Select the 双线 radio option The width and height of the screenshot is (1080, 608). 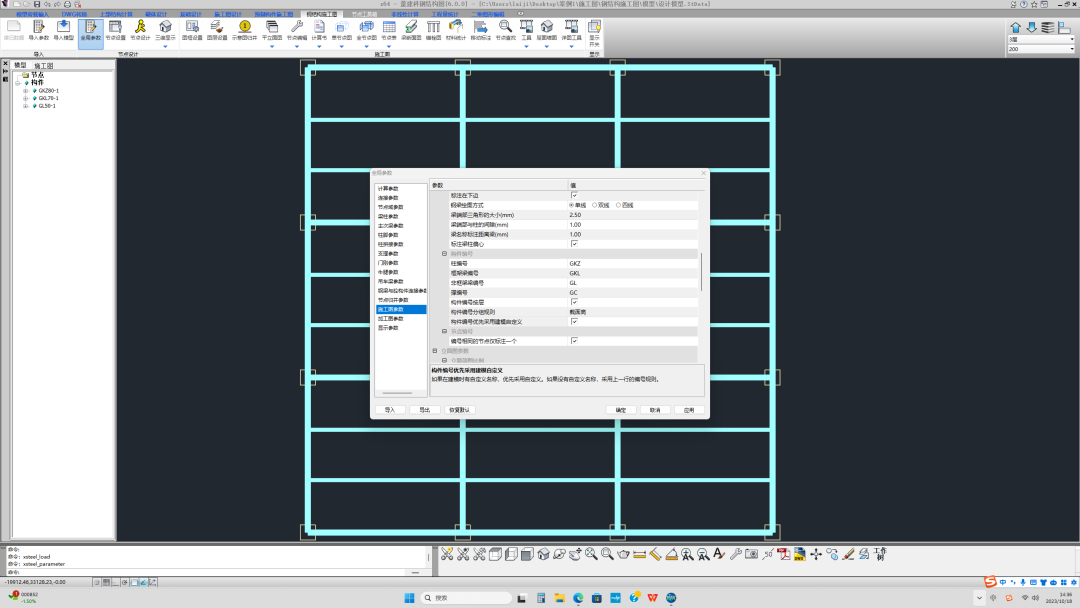point(594,205)
